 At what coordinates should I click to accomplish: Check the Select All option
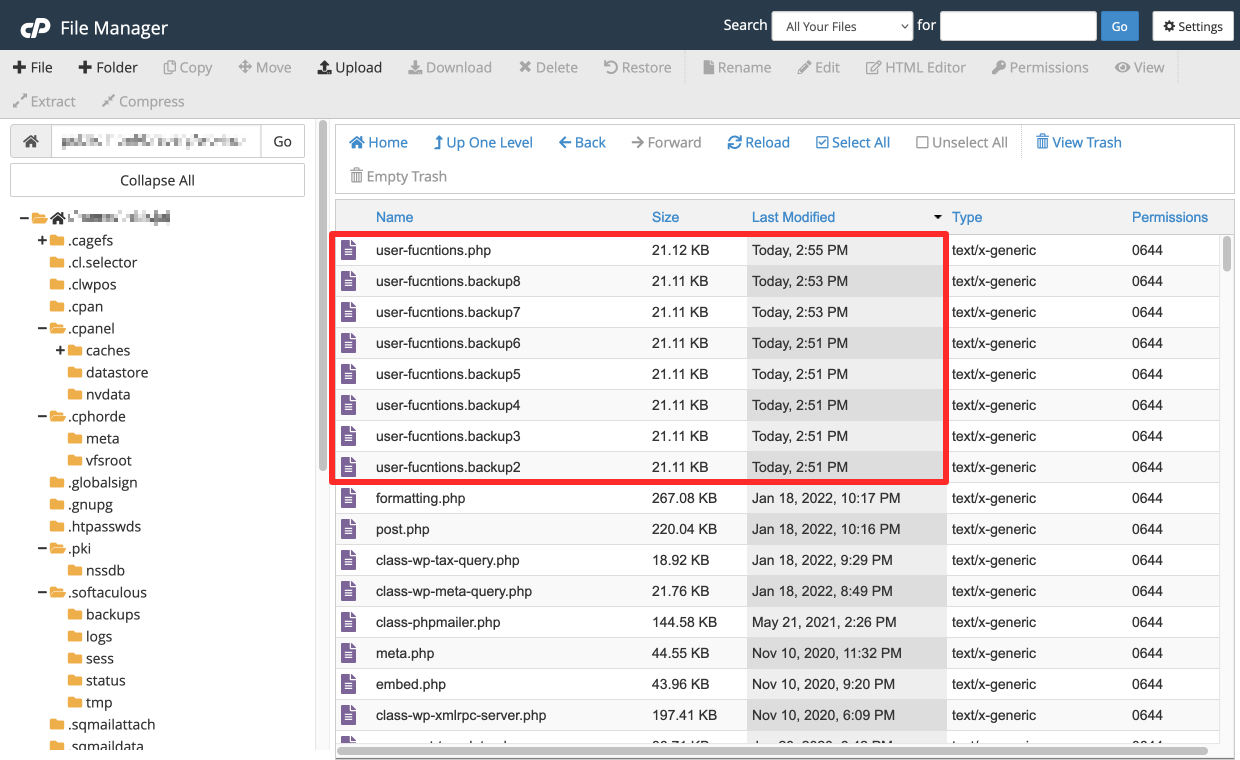pos(853,142)
